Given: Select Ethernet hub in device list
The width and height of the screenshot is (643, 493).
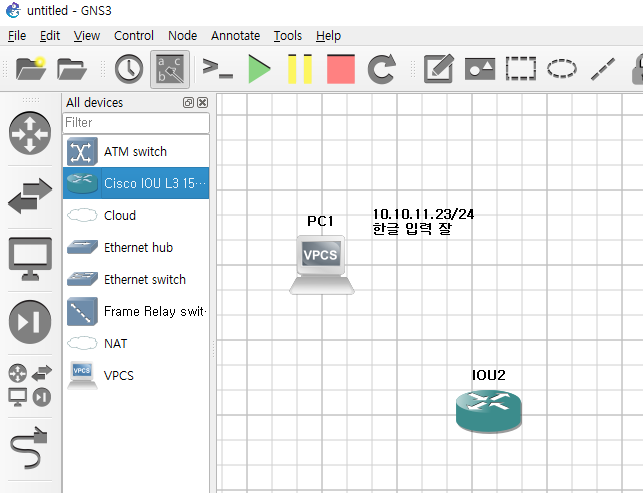Looking at the screenshot, I should pos(136,247).
